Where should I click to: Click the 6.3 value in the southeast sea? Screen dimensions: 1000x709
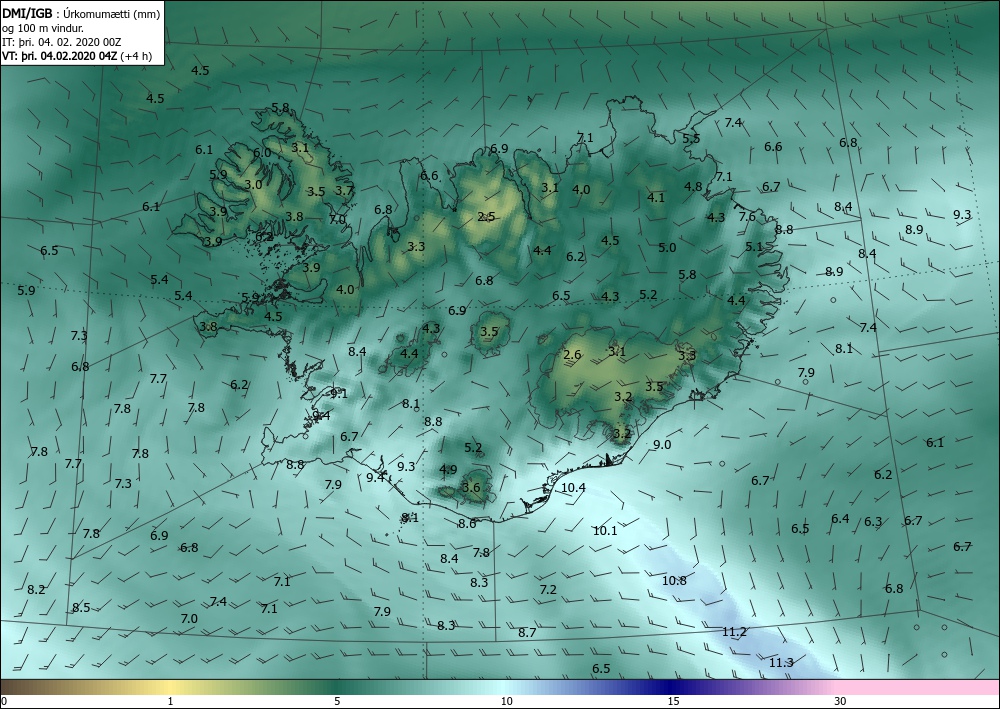pyautogui.click(x=873, y=522)
